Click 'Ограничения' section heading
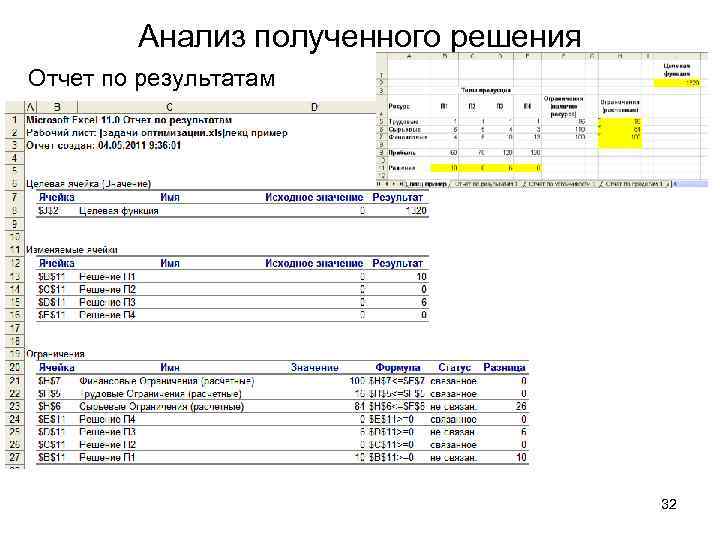Image resolution: width=720 pixels, height=540 pixels. click(56, 354)
